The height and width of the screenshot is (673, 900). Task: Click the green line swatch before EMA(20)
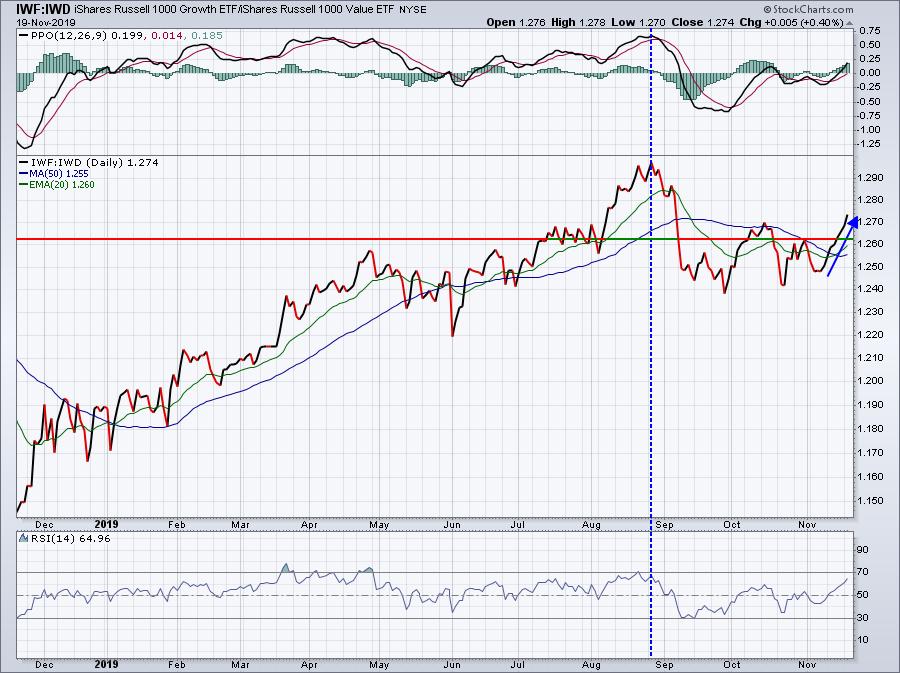click(x=24, y=185)
